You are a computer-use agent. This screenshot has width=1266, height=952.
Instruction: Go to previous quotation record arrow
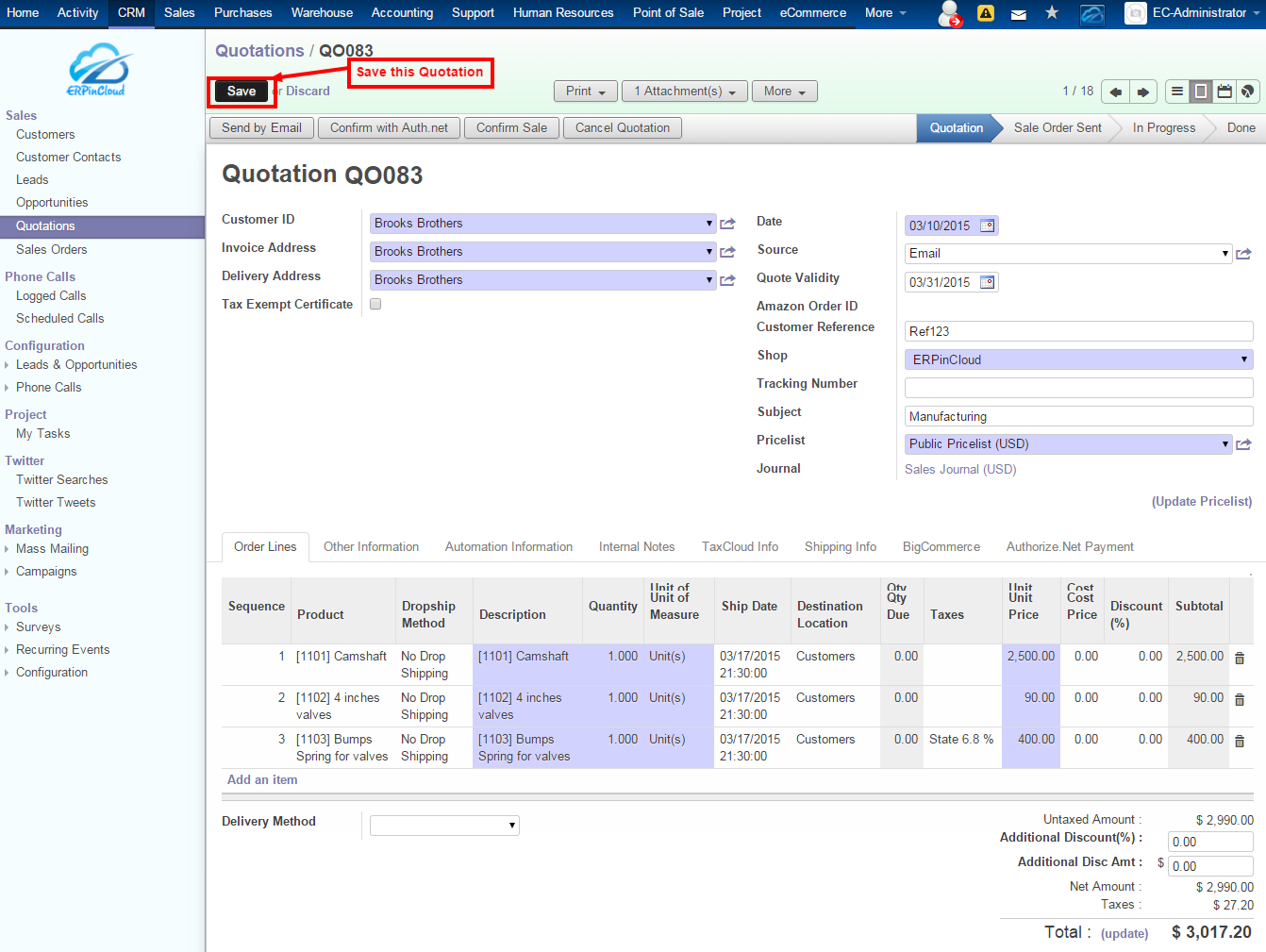(x=1115, y=92)
